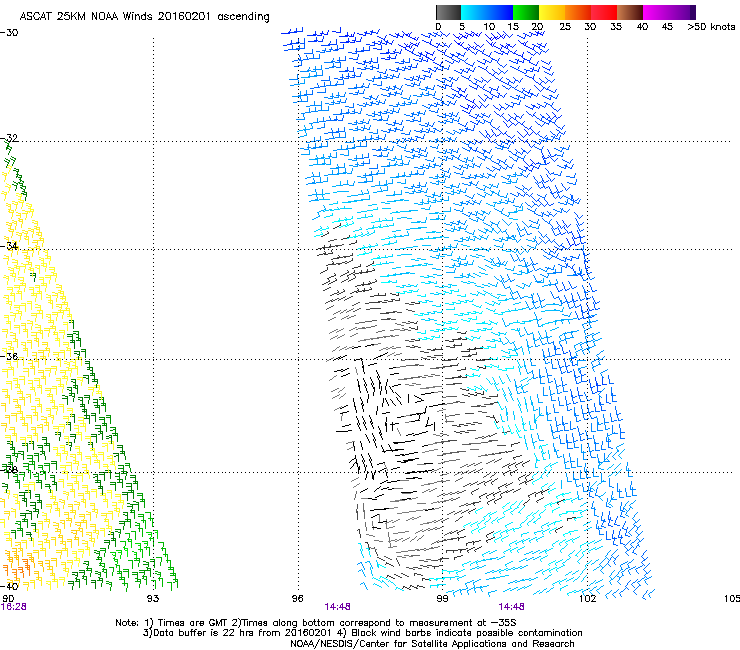Click the latitude label '-40'
Viewport: 740px width, 650px height.
[9, 586]
